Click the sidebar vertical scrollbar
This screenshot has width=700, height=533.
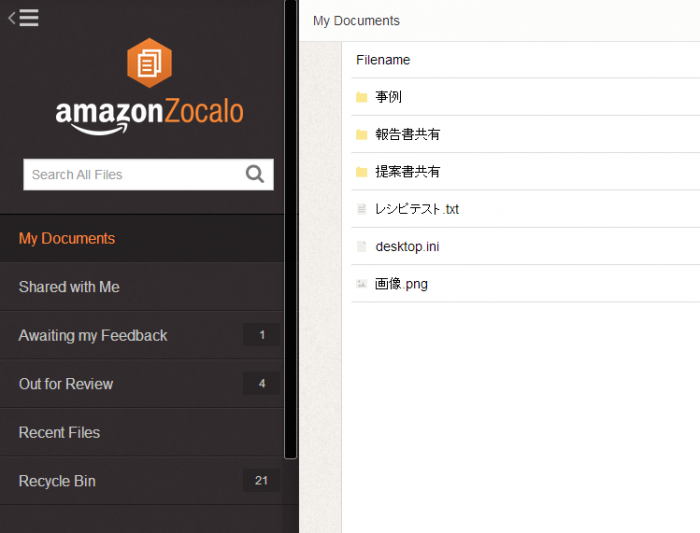click(291, 229)
